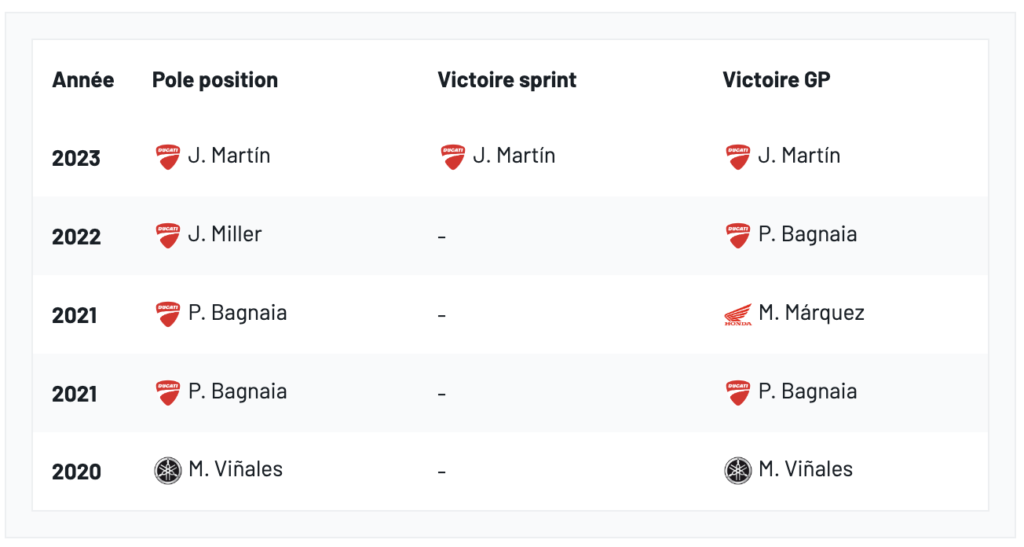The width and height of the screenshot is (1024, 547).
Task: Click pole Ducati logo in Márquez-victory row
Action: (168, 315)
